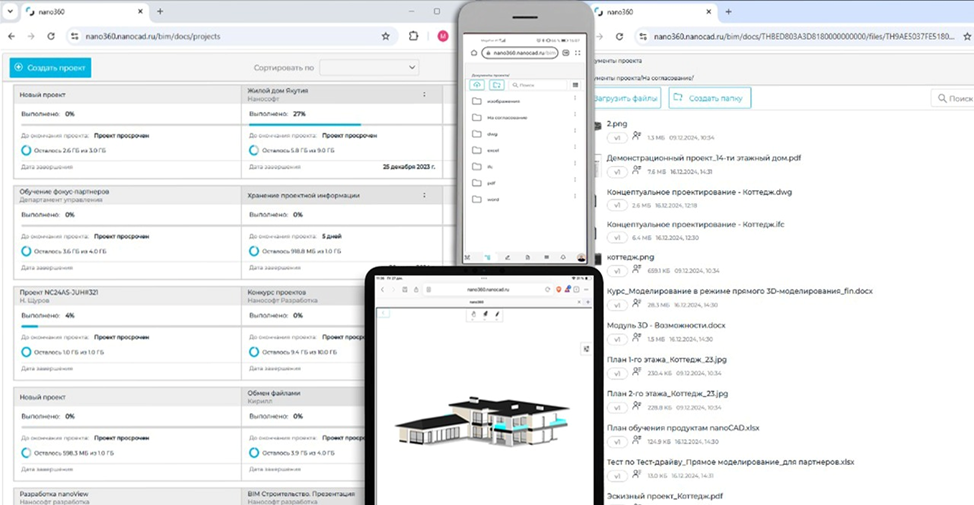Open version v1 badge of 'Демонстрационный проект' pdf
Viewport: 974px width, 505px height.
tap(617, 171)
